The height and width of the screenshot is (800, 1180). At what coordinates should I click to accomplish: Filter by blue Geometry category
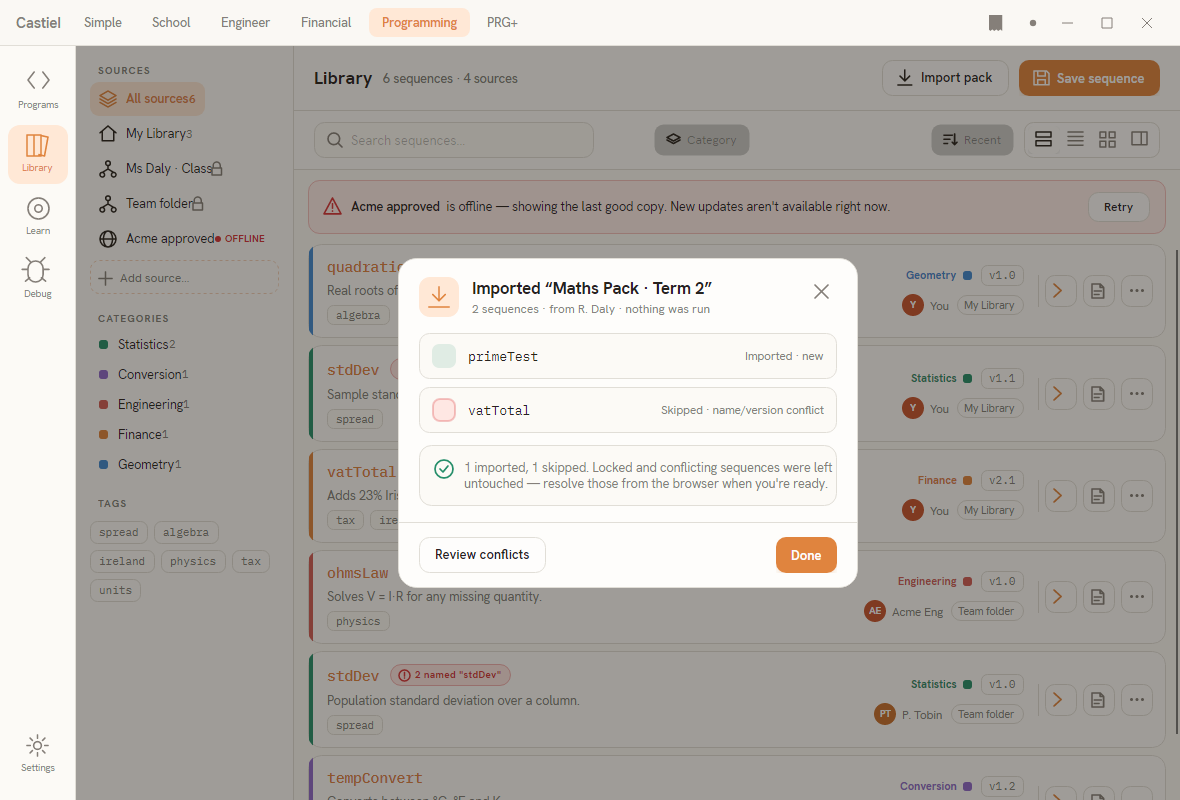[x=141, y=464]
